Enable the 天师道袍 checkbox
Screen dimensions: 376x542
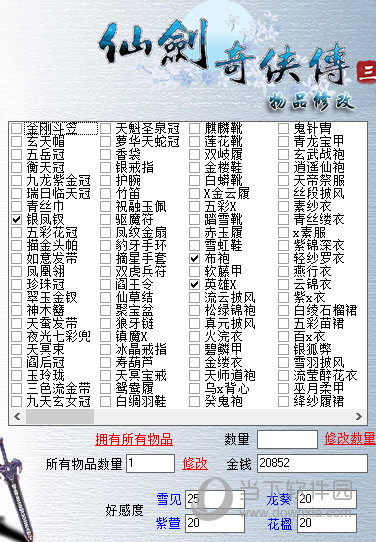[x=195, y=375]
